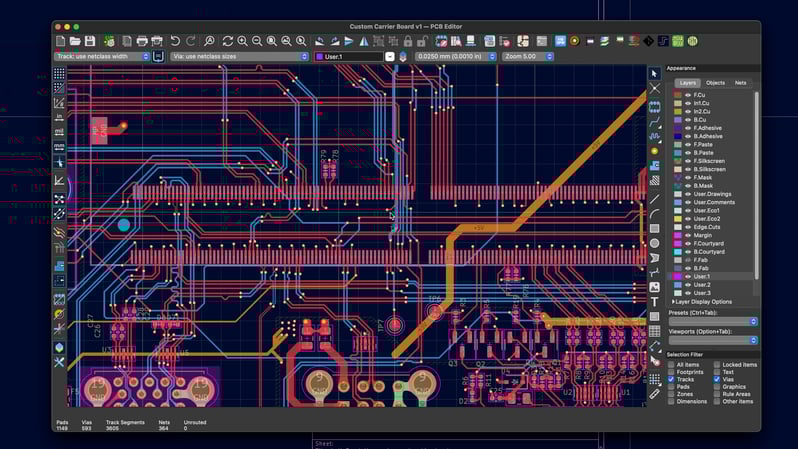Screen dimensions: 798x449
Task: Uncheck Tracks in selection filter
Action: (671, 379)
